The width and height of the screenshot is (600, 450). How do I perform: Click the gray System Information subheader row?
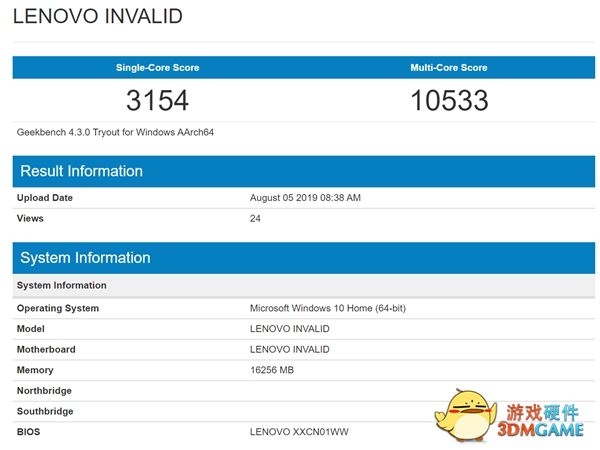pos(304,285)
